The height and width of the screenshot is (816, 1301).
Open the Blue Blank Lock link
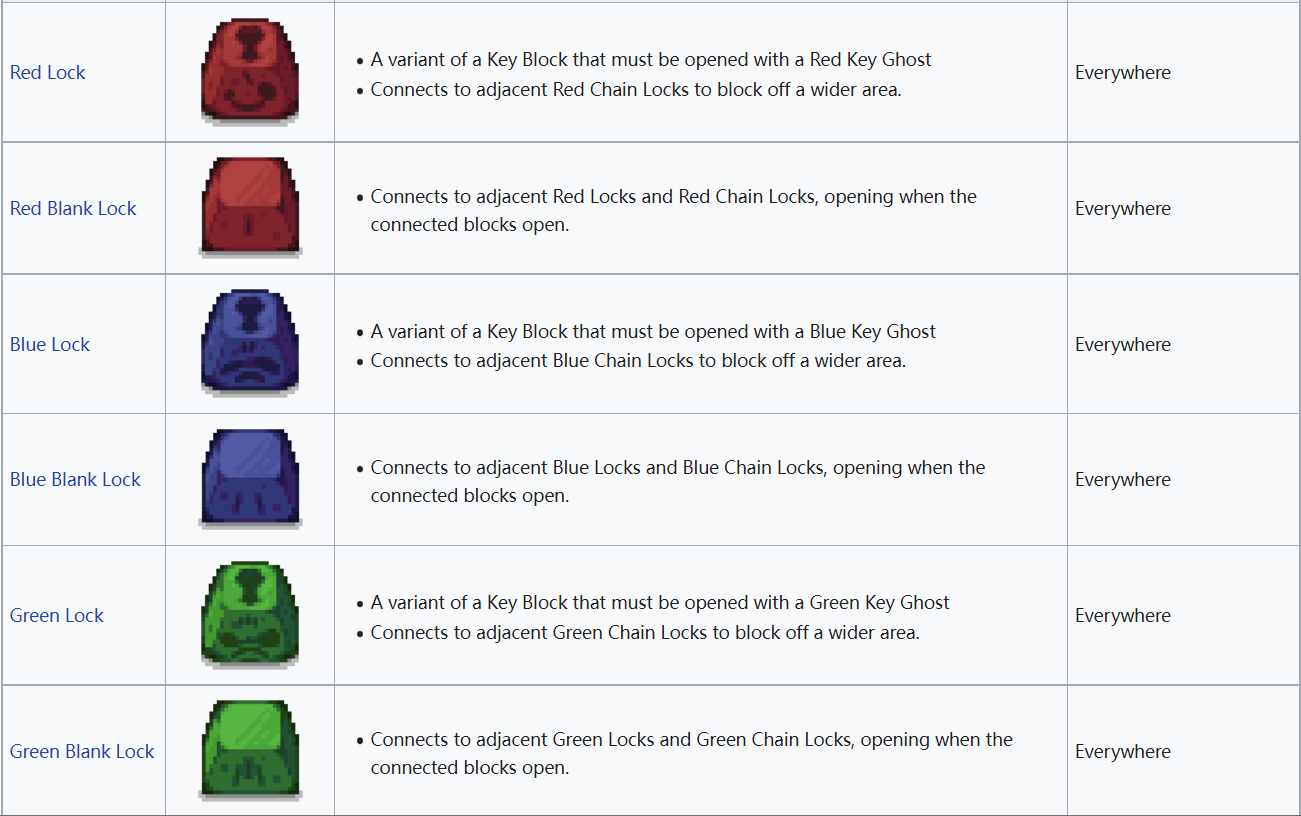75,479
